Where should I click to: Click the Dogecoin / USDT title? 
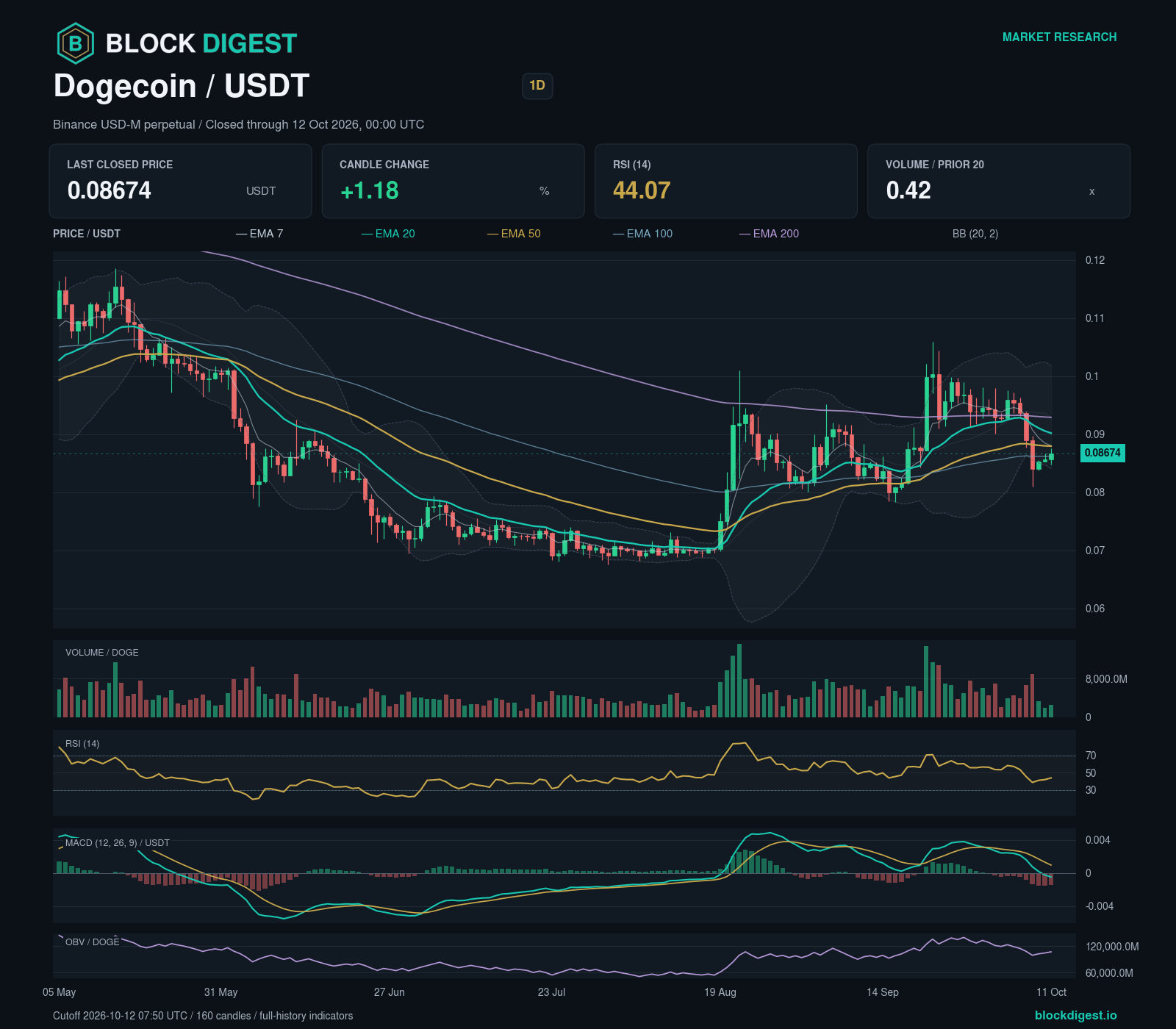(182, 86)
